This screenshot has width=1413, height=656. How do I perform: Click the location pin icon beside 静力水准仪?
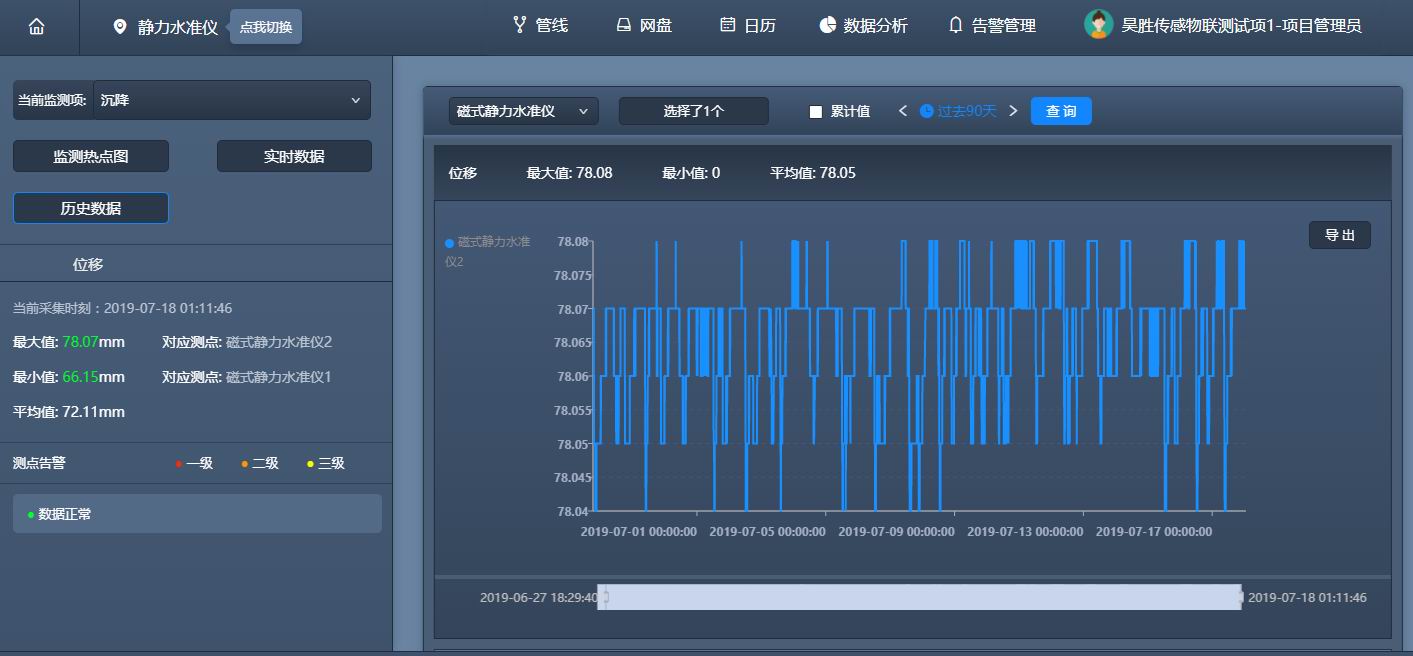pyautogui.click(x=120, y=27)
